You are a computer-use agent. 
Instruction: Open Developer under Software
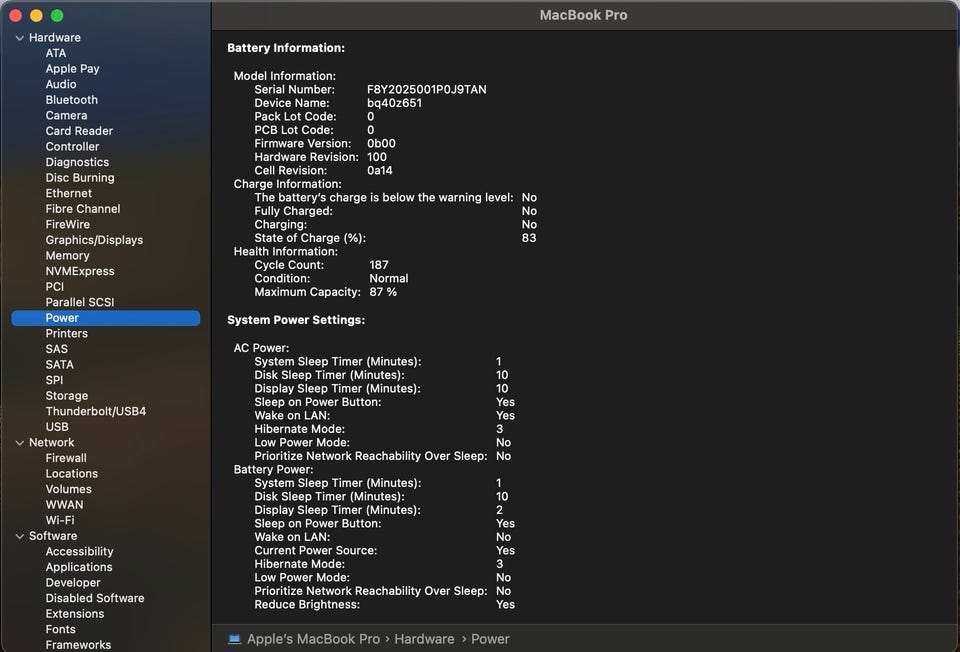point(73,583)
